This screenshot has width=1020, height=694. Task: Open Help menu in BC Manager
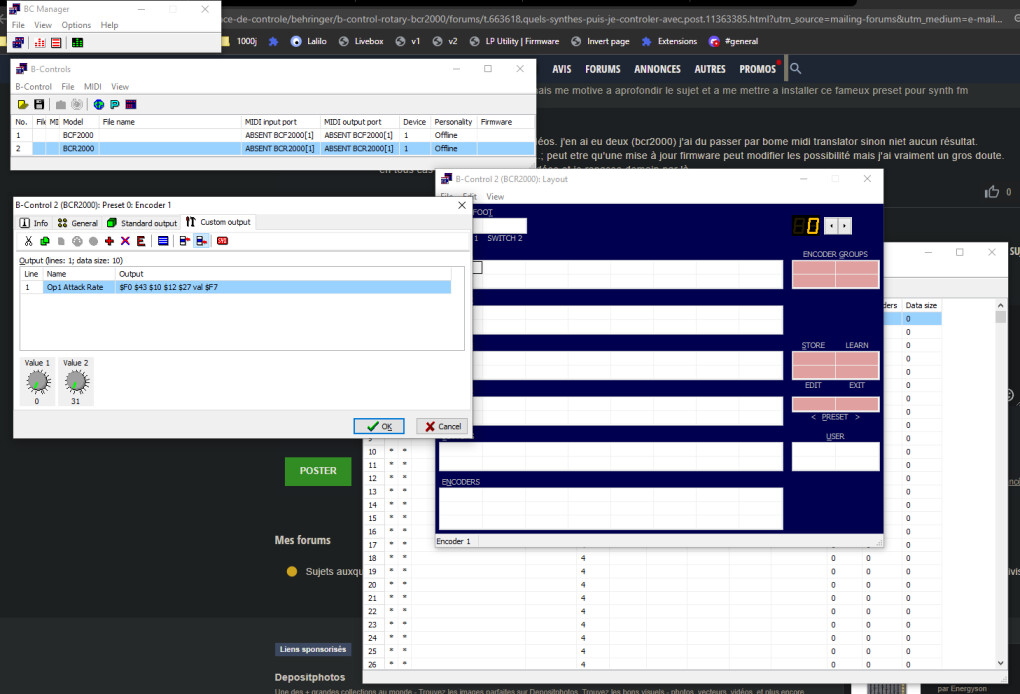pos(109,25)
